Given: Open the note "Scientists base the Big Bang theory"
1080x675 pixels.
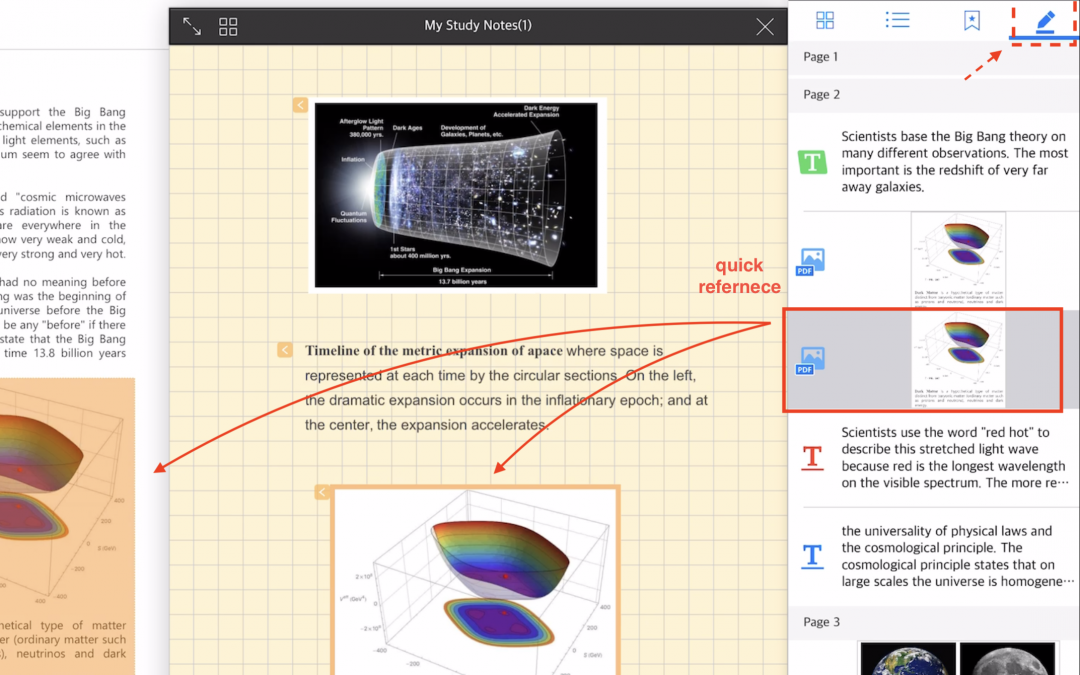Looking at the screenshot, I should 954,162.
